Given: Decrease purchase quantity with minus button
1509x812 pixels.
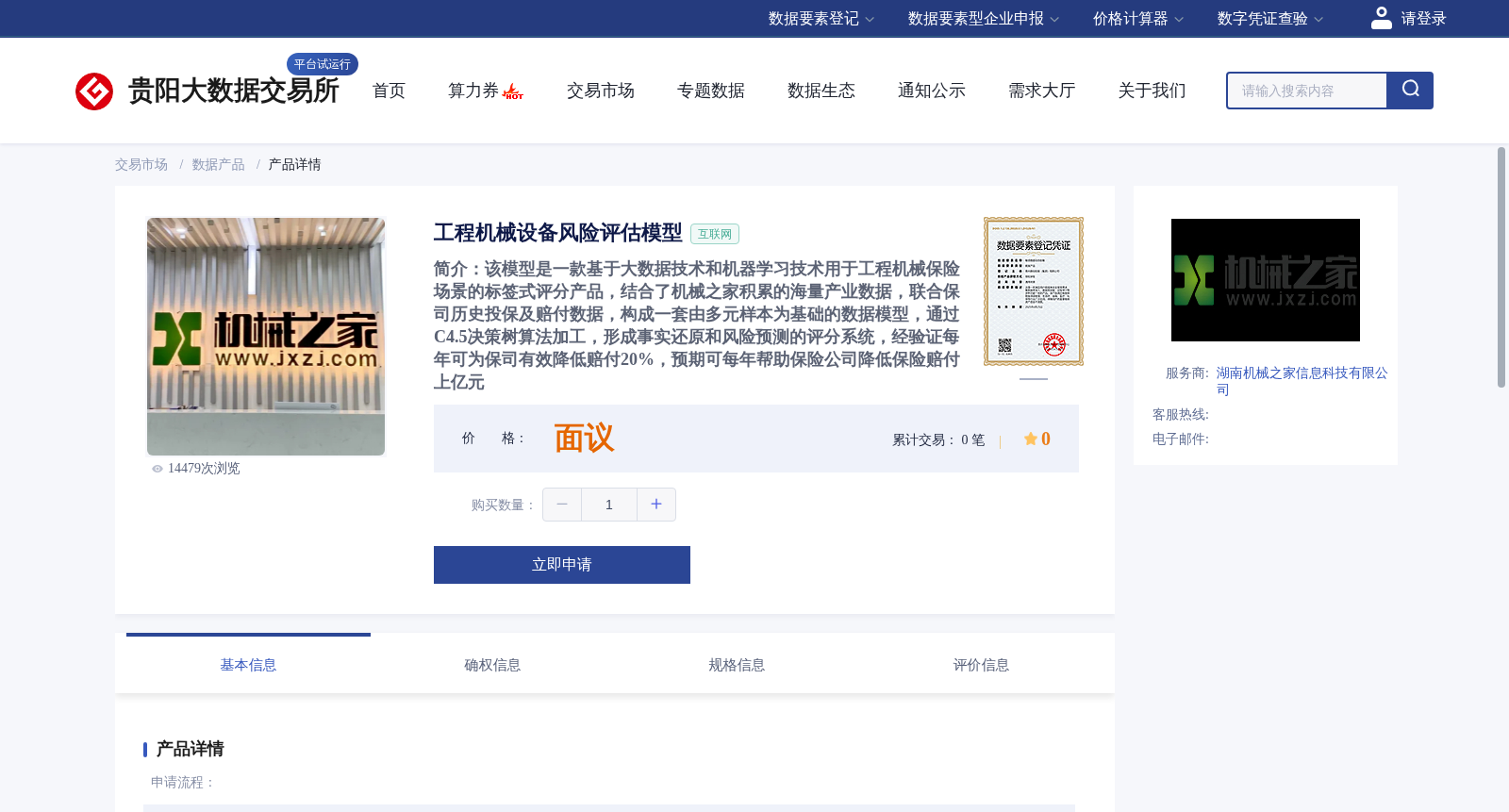Looking at the screenshot, I should coord(562,505).
